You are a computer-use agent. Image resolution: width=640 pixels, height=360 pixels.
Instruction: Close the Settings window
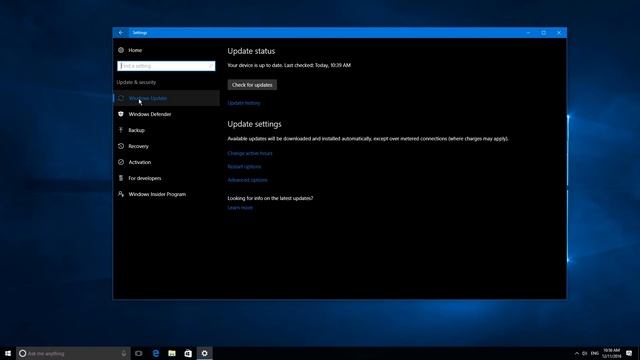(x=559, y=33)
